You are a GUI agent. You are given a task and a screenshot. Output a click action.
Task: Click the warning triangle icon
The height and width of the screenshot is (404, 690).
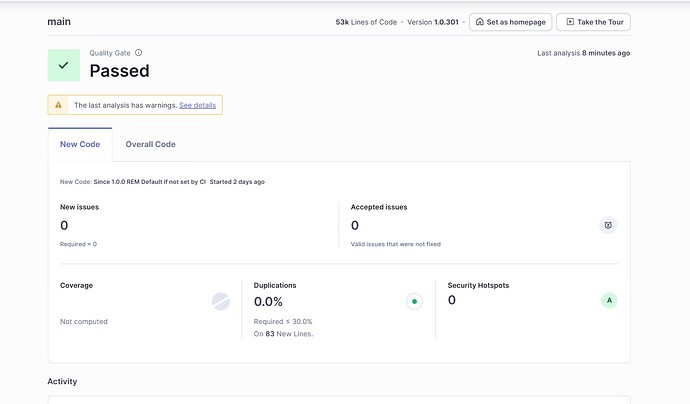click(x=59, y=105)
